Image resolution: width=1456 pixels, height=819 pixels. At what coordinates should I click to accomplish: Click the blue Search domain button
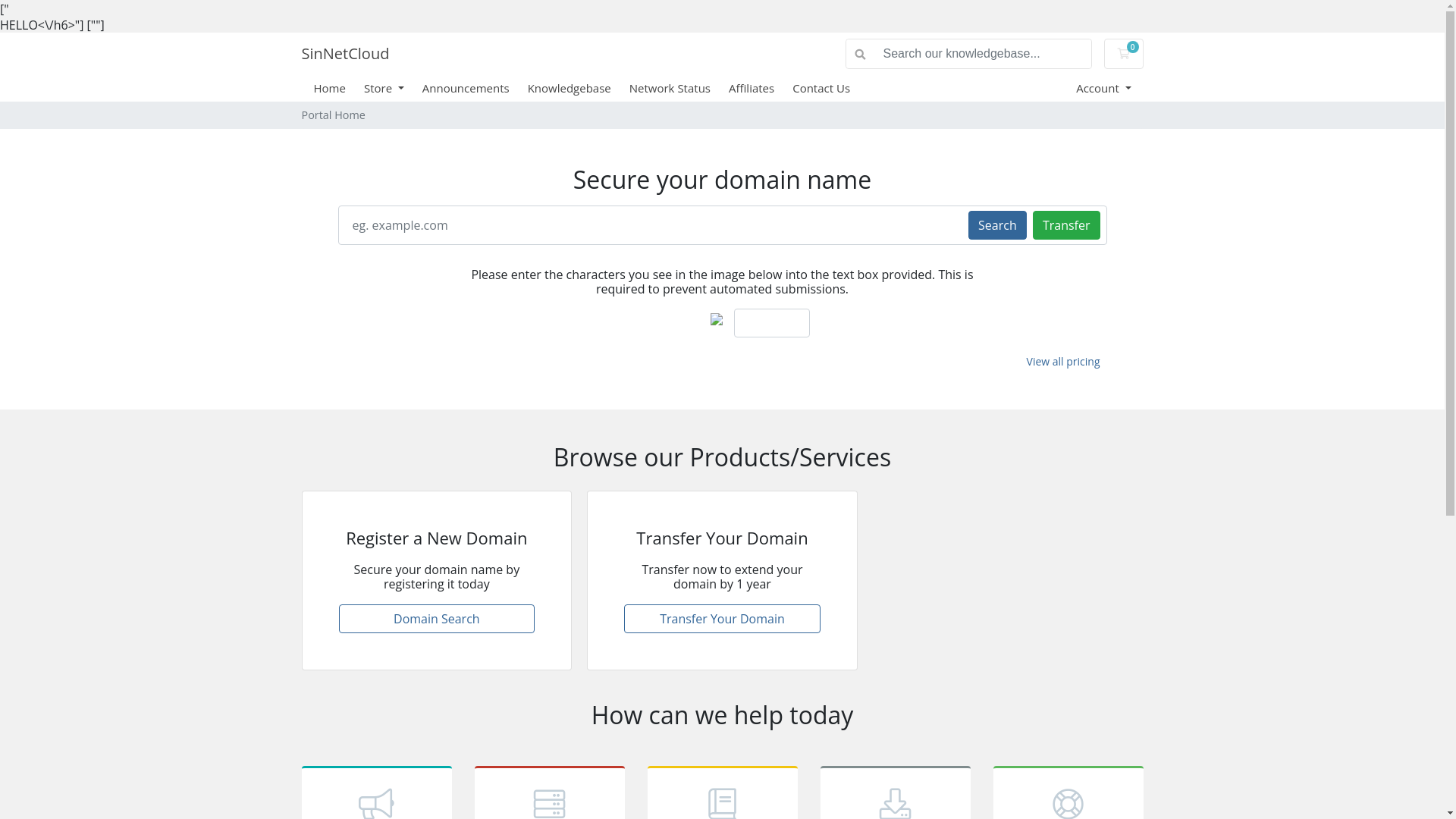point(997,225)
